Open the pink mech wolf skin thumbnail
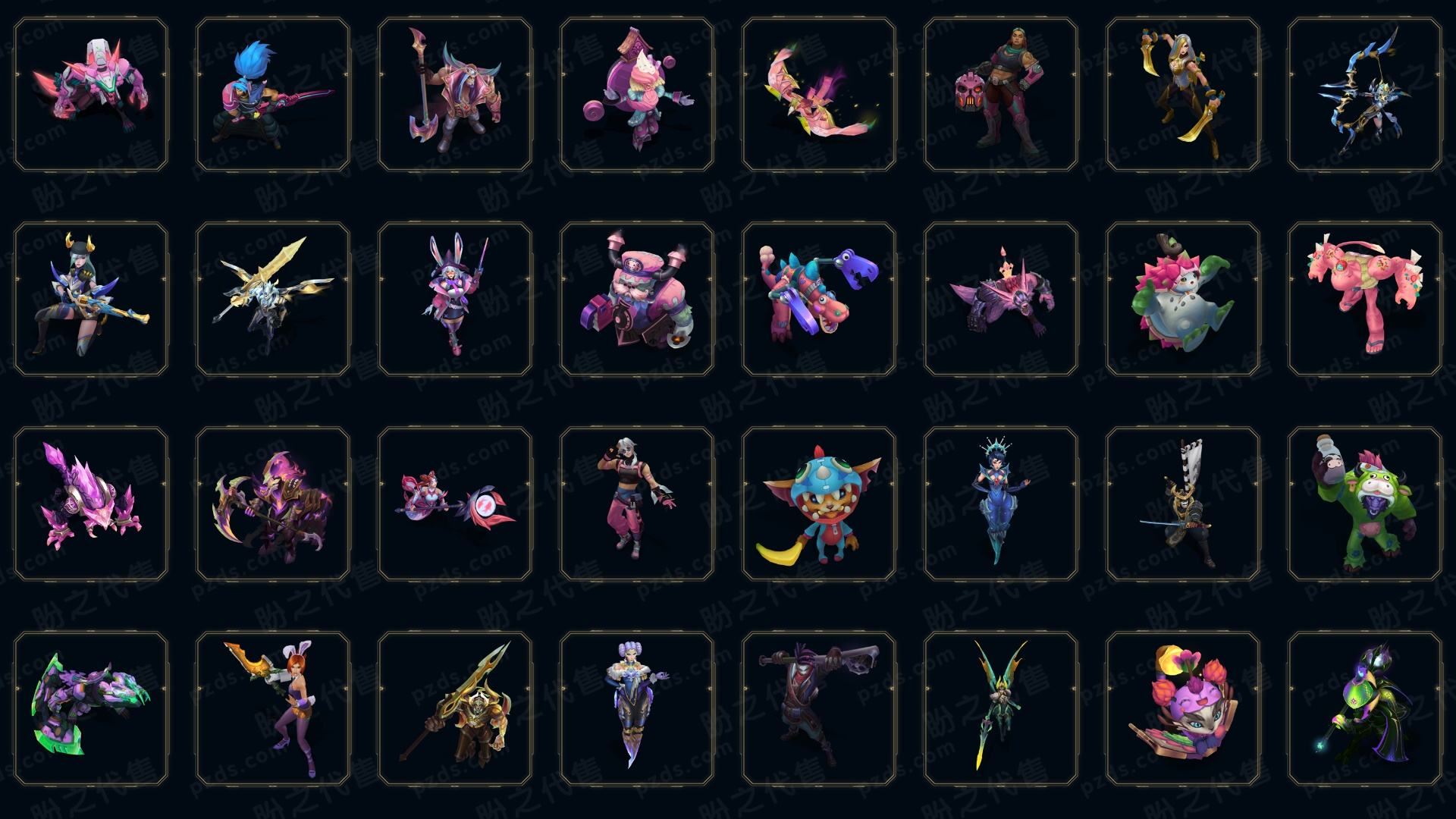The height and width of the screenshot is (819, 1456). [x=91, y=94]
